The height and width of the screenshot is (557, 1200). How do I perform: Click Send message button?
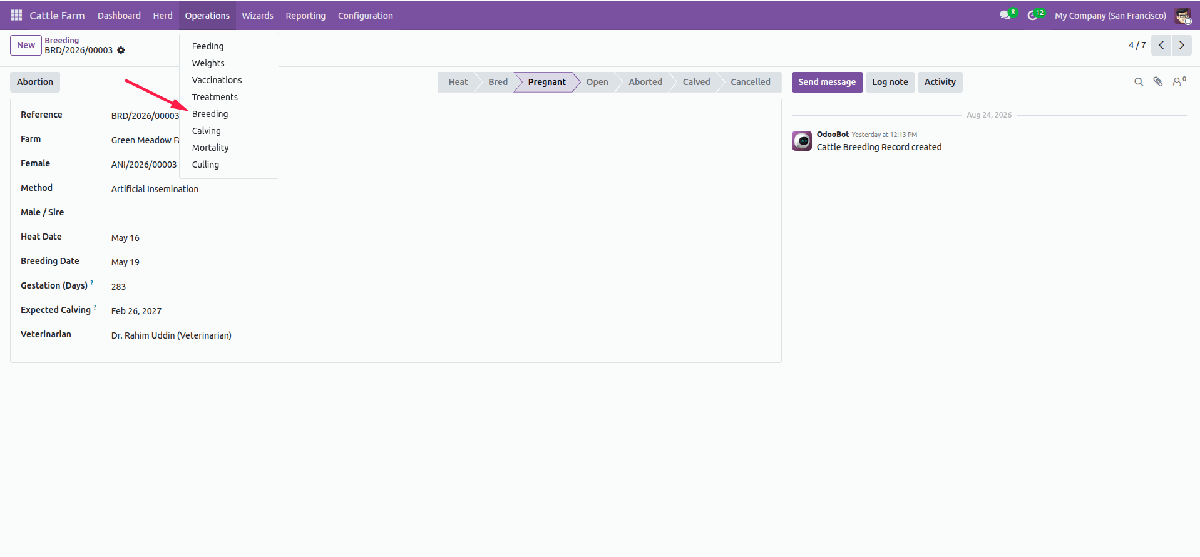click(x=827, y=82)
